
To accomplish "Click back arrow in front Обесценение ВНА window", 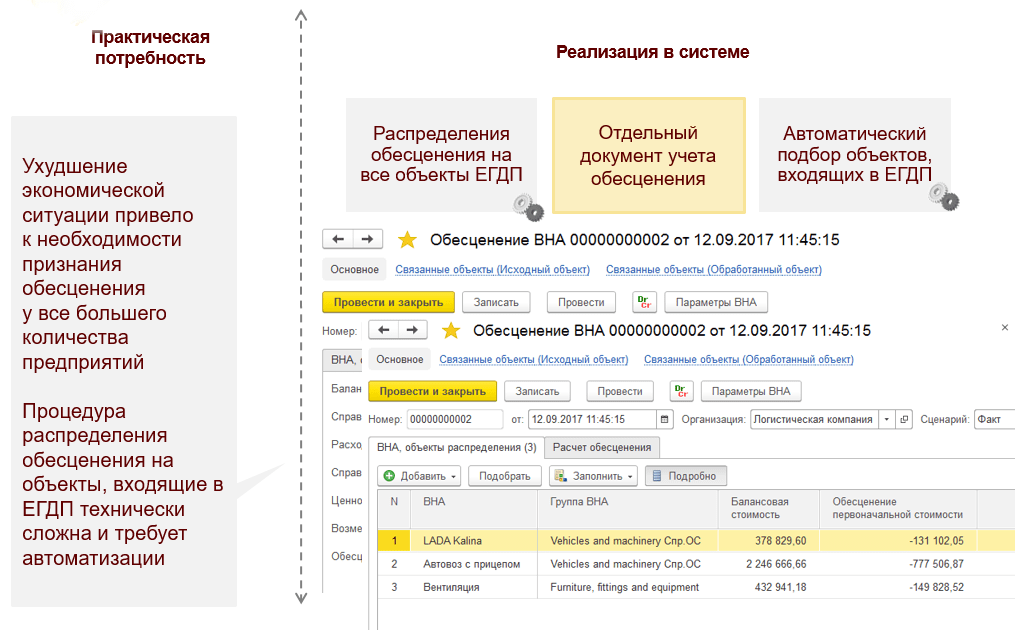I will 384,330.
